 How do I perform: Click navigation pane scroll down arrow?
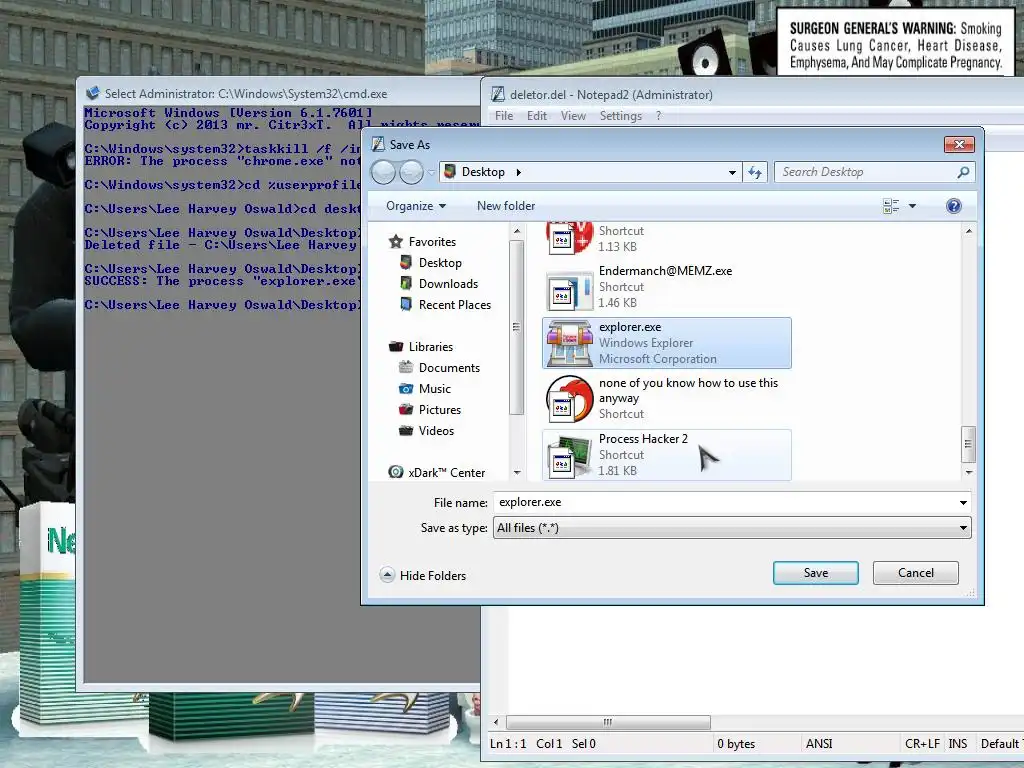(x=517, y=472)
